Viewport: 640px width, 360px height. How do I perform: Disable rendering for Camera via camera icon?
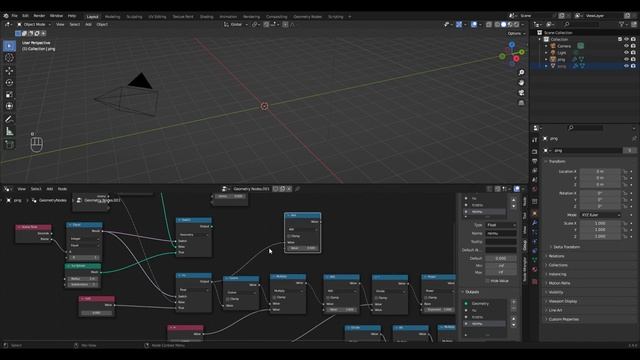(633, 46)
